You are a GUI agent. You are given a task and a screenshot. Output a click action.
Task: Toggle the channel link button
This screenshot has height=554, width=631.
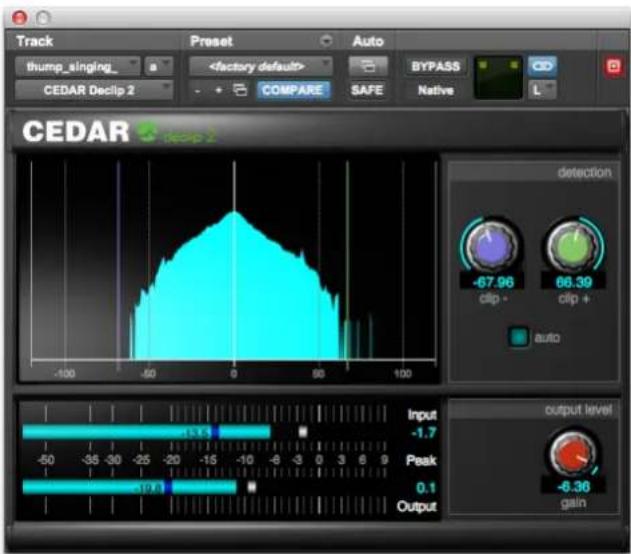point(542,66)
